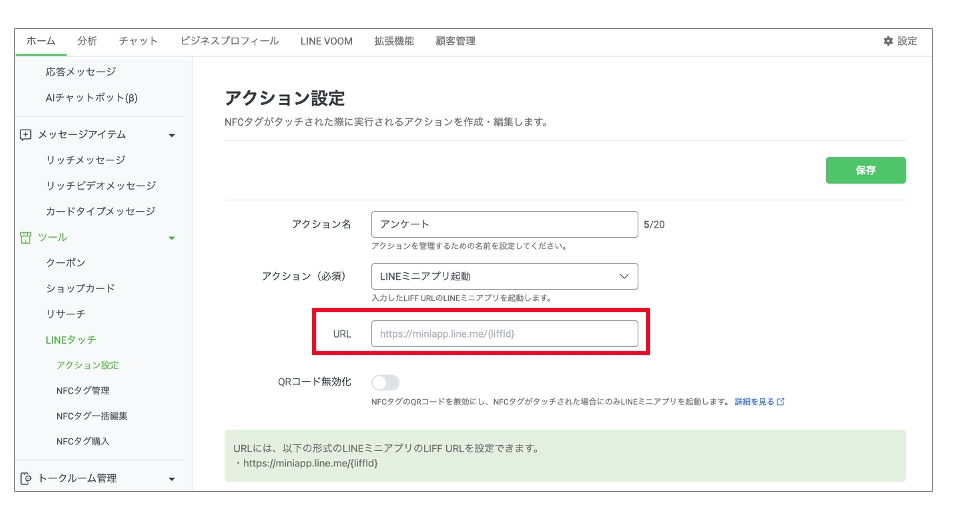Click the ツール section label
The width and height of the screenshot is (953, 511).
click(52, 238)
